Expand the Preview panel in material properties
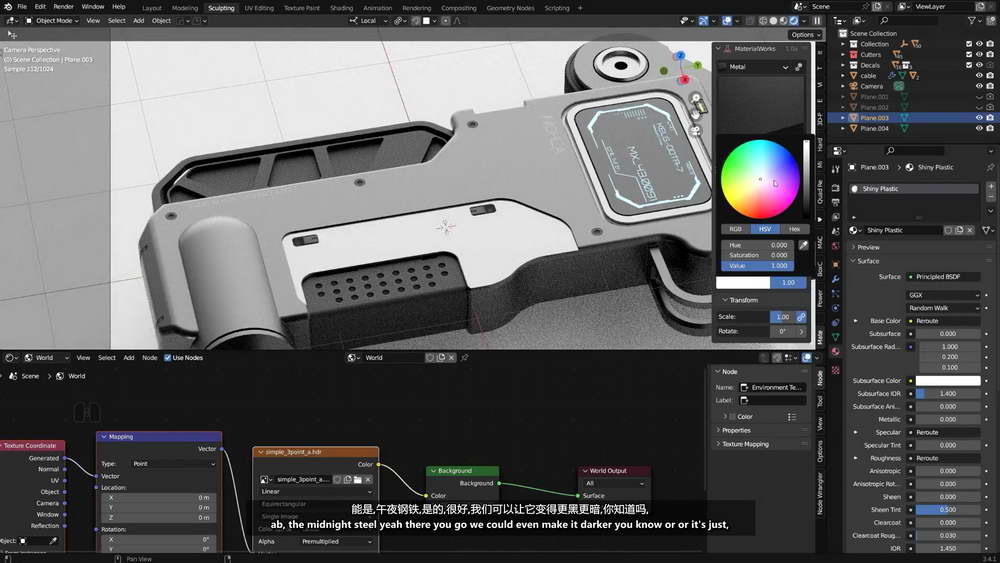 [867, 247]
